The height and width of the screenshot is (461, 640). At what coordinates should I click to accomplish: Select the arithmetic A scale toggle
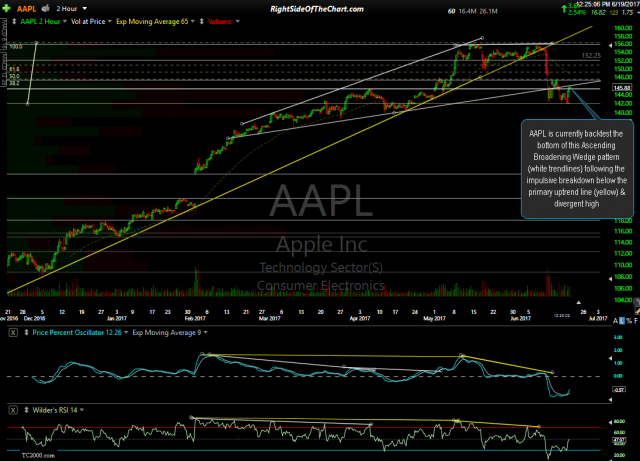[615, 321]
